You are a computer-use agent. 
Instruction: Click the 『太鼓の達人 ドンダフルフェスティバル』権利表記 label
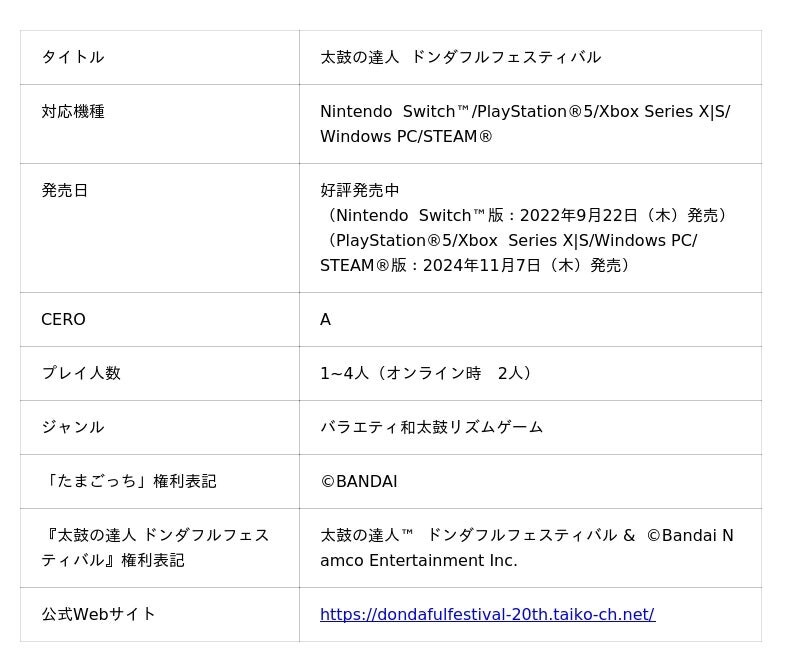click(x=155, y=547)
